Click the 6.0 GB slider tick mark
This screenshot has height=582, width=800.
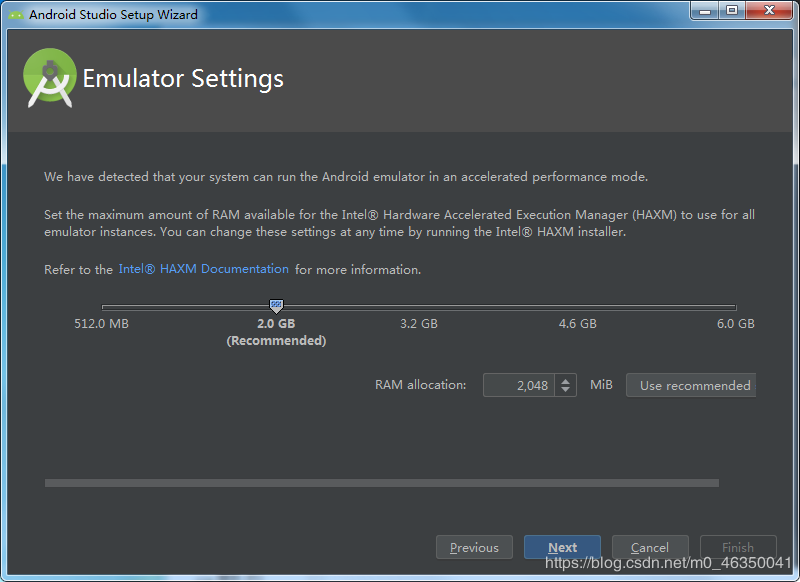(x=735, y=306)
